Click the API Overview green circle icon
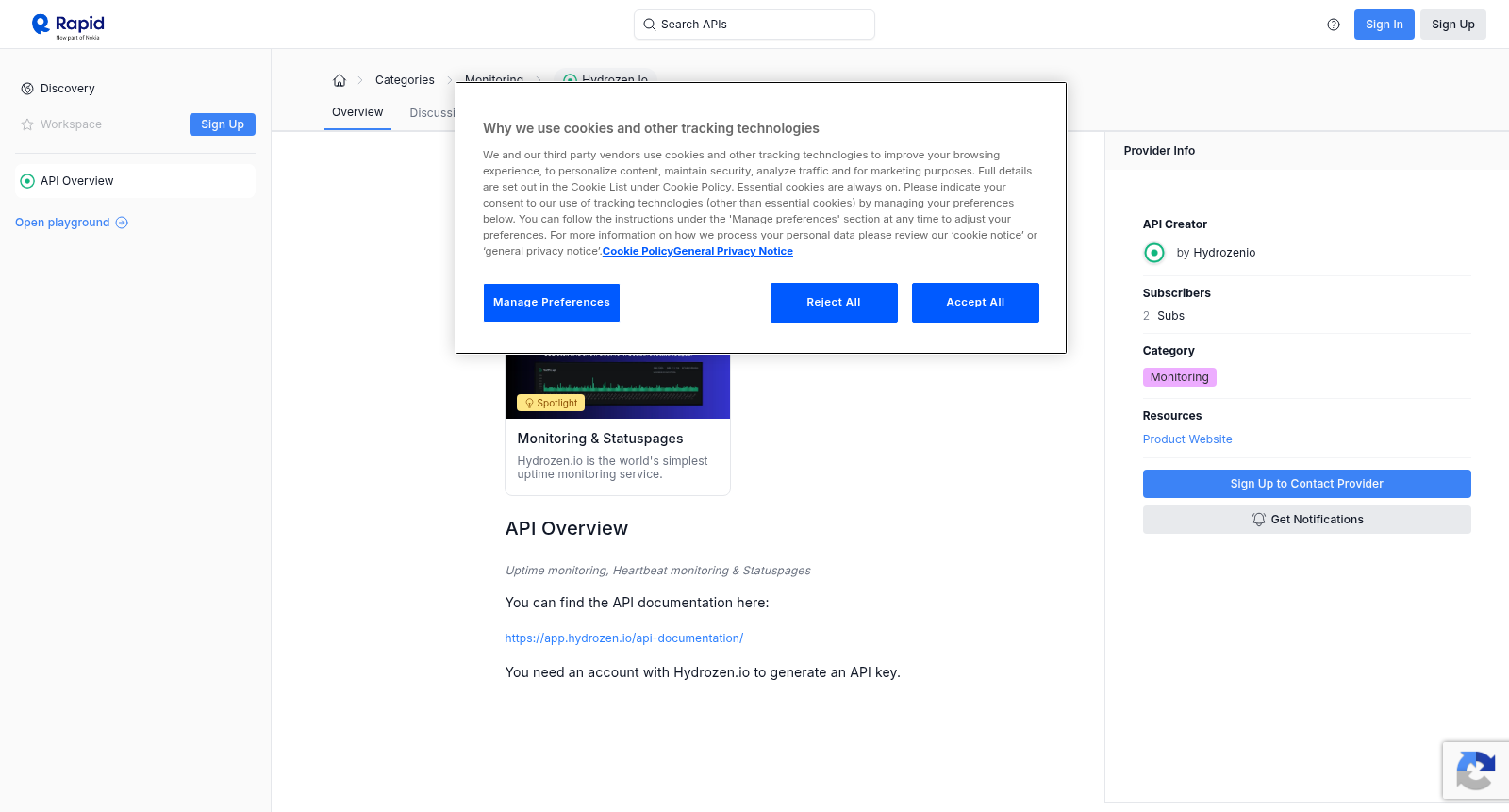The image size is (1509, 812). (27, 181)
